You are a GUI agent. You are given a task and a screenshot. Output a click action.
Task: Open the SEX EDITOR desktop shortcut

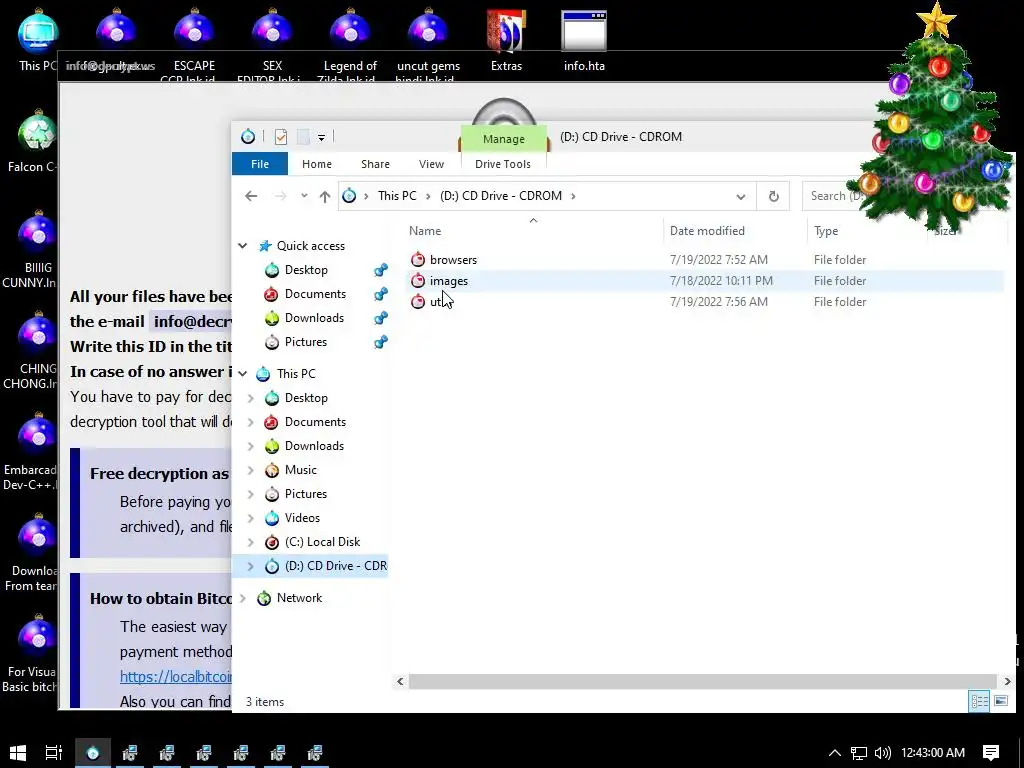point(272,42)
